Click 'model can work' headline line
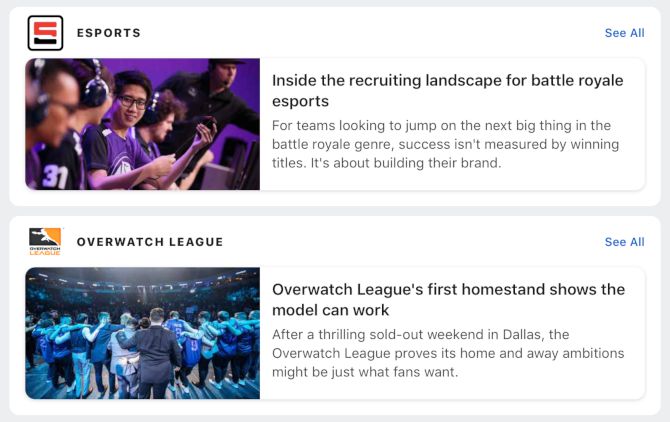This screenshot has width=670, height=422. (330, 310)
